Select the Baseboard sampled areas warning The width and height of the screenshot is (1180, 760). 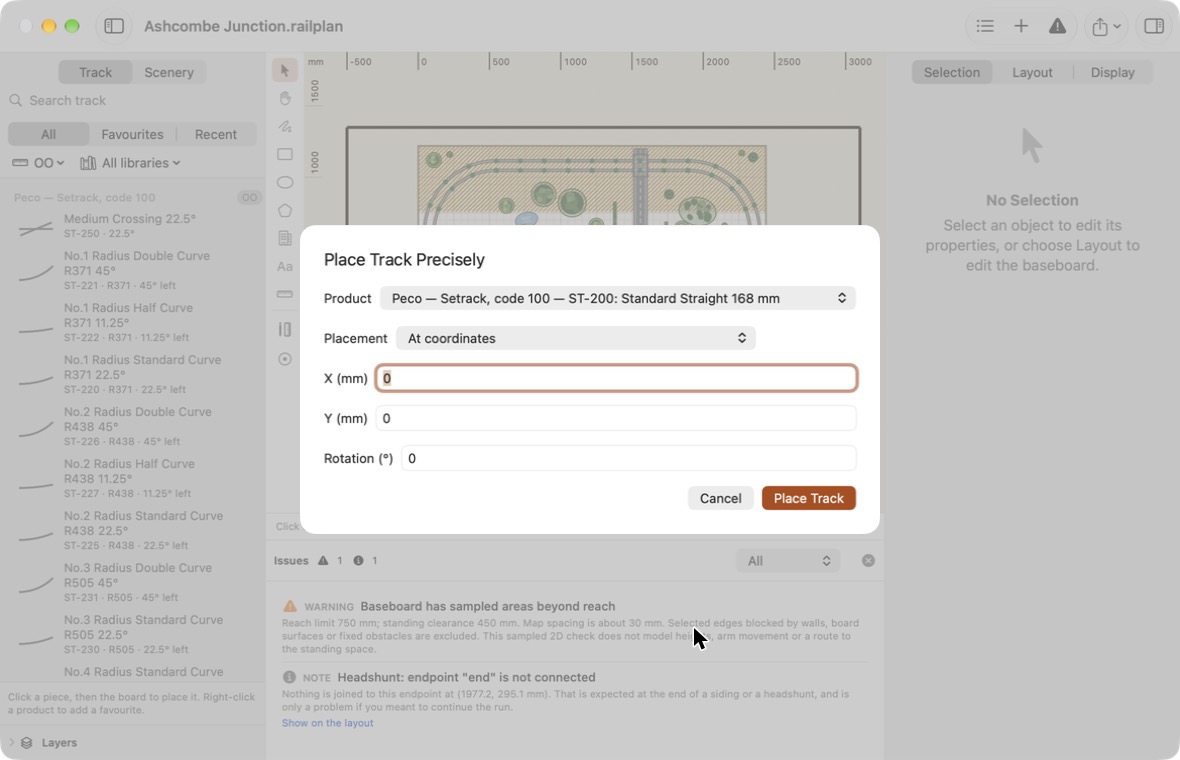pos(574,627)
